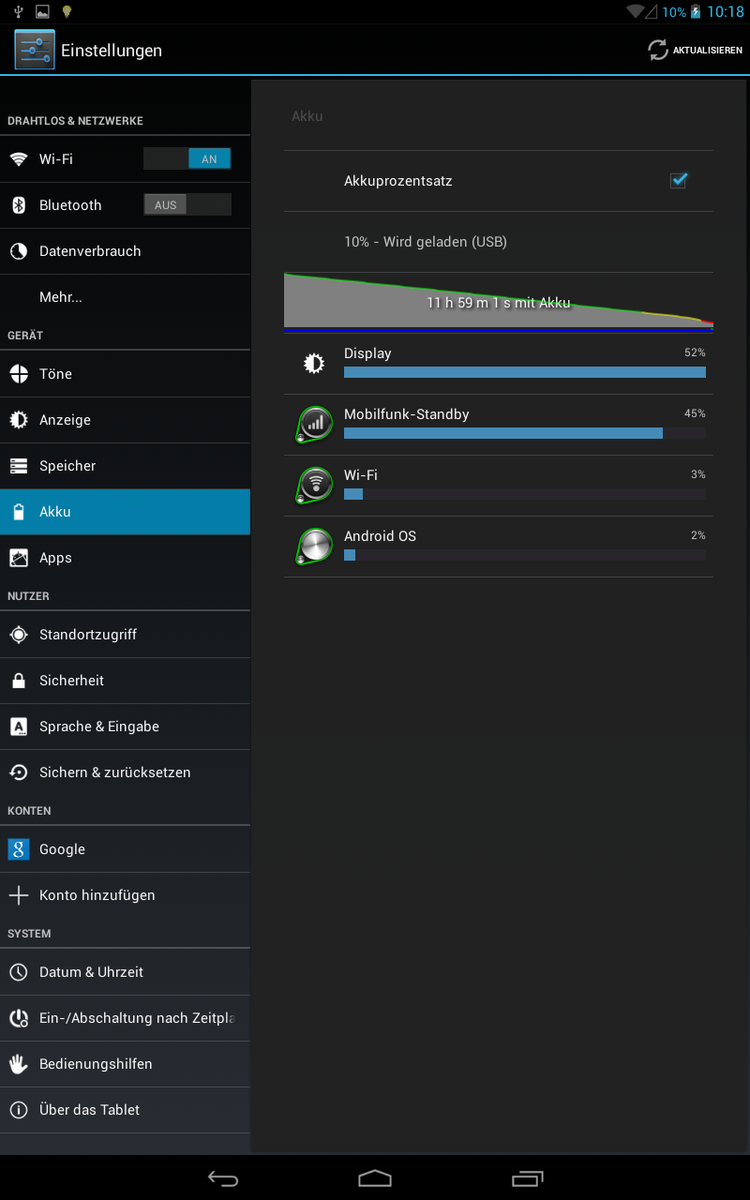750x1200 pixels.
Task: Select Sprache & Eingabe settings
Action: tap(99, 727)
